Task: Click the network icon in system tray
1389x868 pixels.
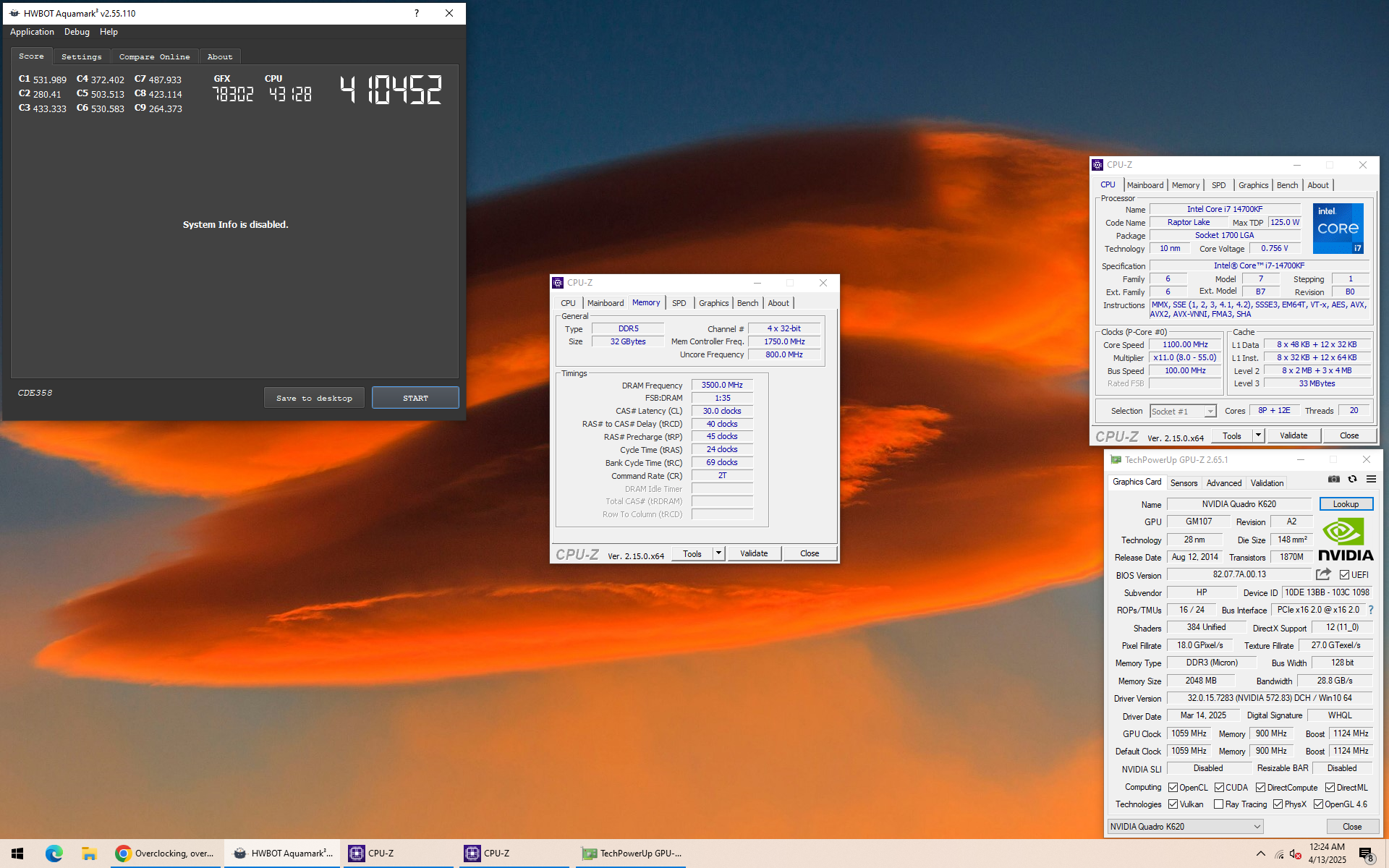Action: [1279, 854]
